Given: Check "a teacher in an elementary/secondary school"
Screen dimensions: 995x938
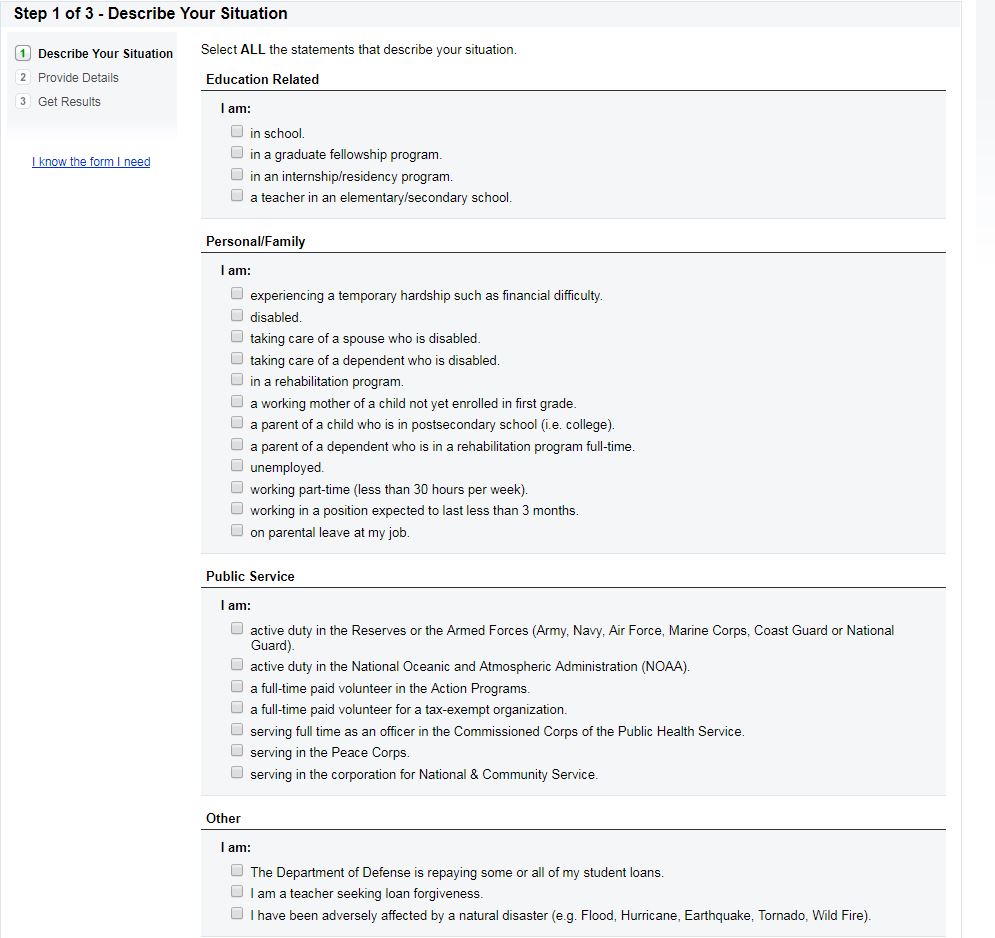Looking at the screenshot, I should click(237, 196).
